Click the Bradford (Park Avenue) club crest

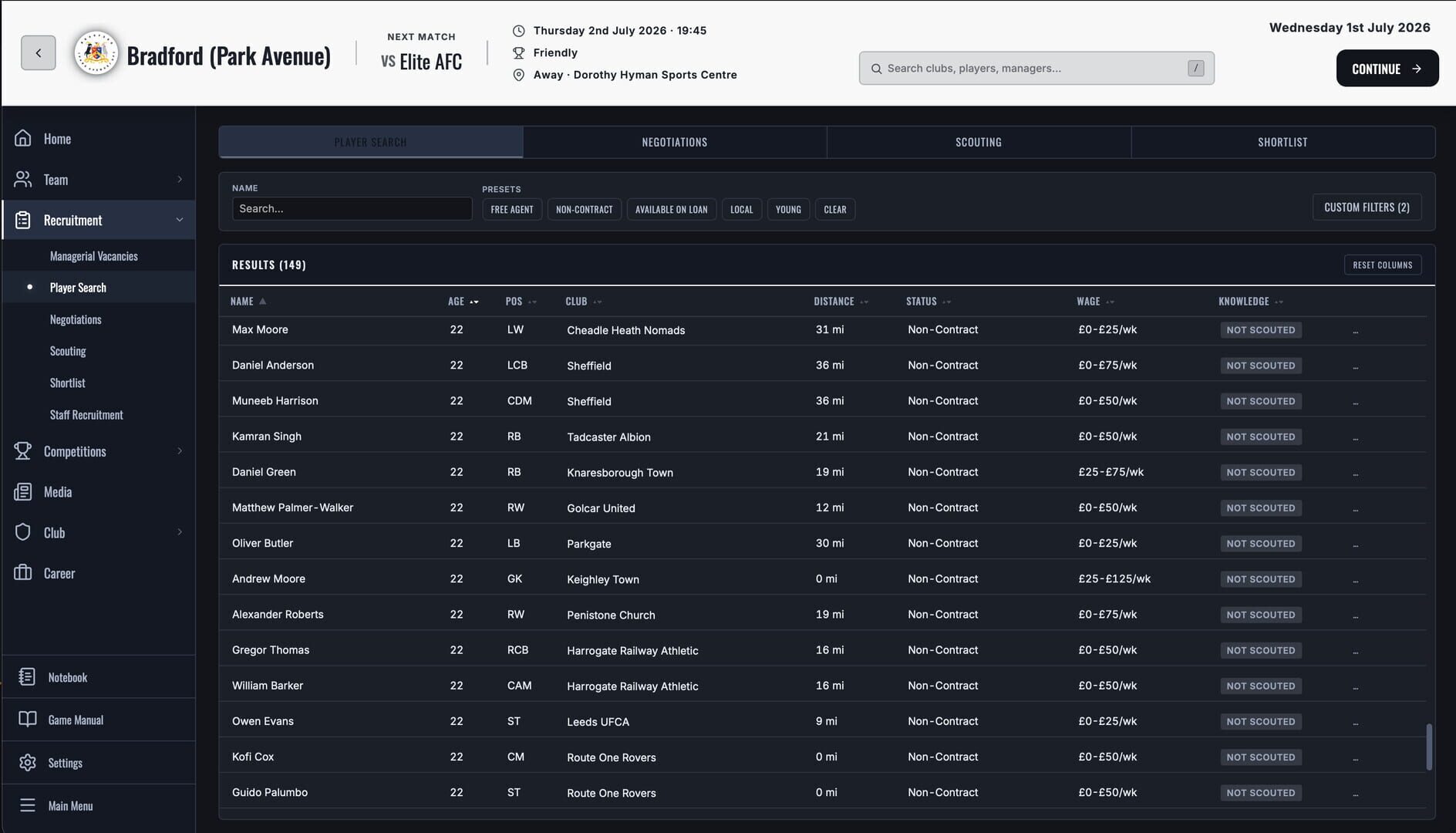tap(96, 53)
